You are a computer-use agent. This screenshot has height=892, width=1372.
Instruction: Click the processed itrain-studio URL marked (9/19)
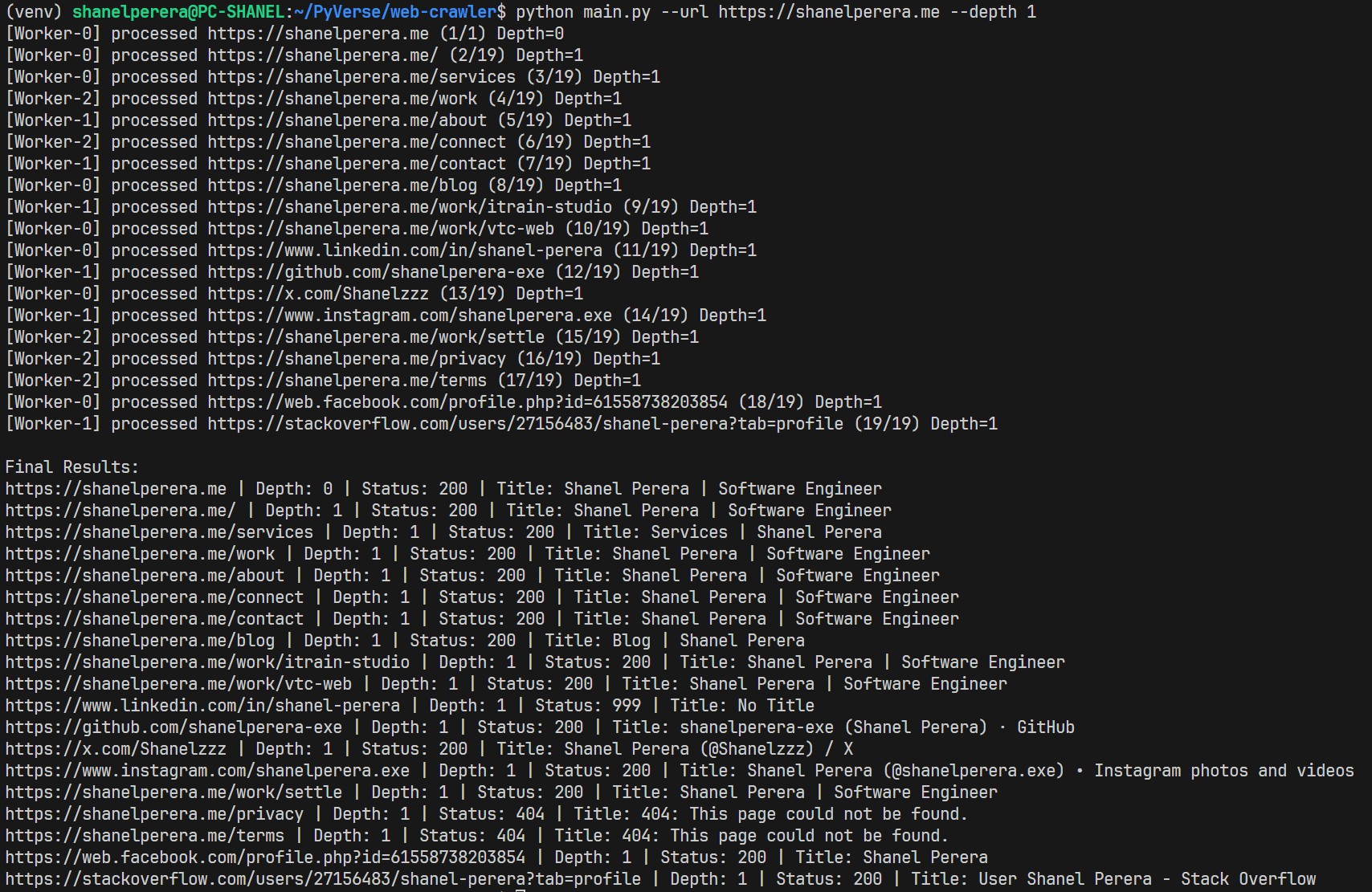click(x=410, y=207)
